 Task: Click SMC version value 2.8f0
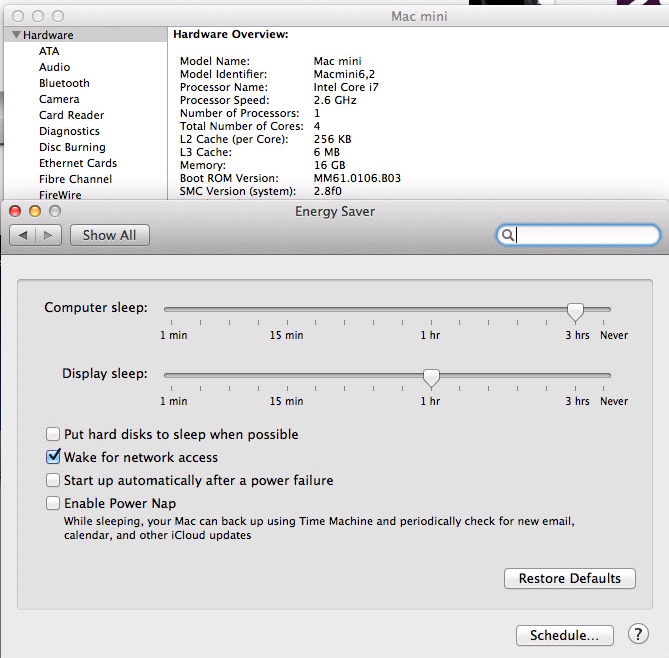pyautogui.click(x=328, y=191)
